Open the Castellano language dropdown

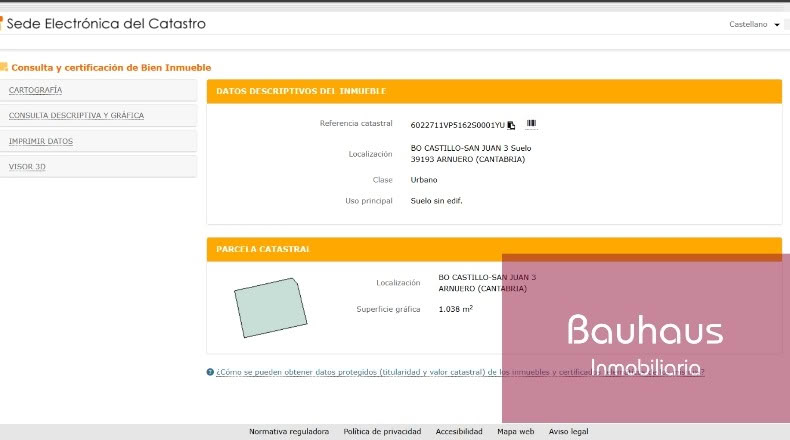click(x=754, y=24)
